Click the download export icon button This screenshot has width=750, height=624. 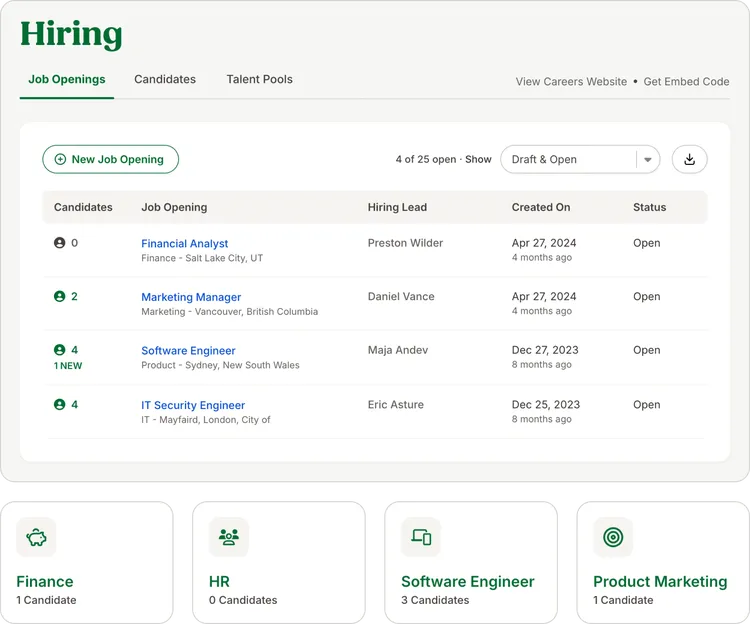(x=689, y=159)
